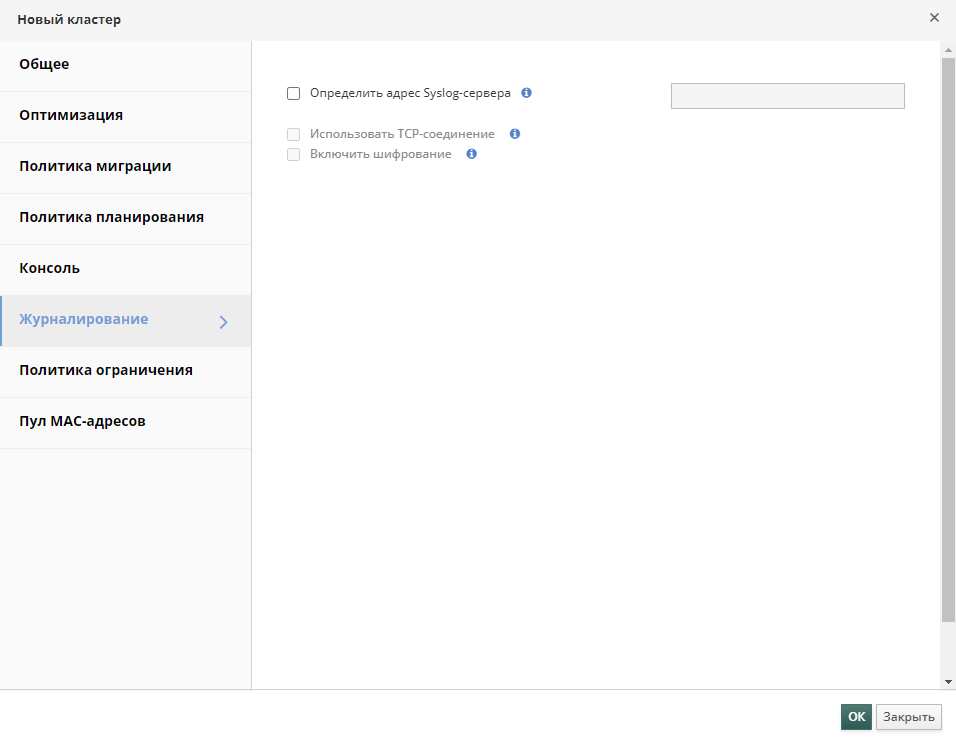Show info icon next to TCP connection option
This screenshot has height=745, width=956.
pyautogui.click(x=515, y=134)
